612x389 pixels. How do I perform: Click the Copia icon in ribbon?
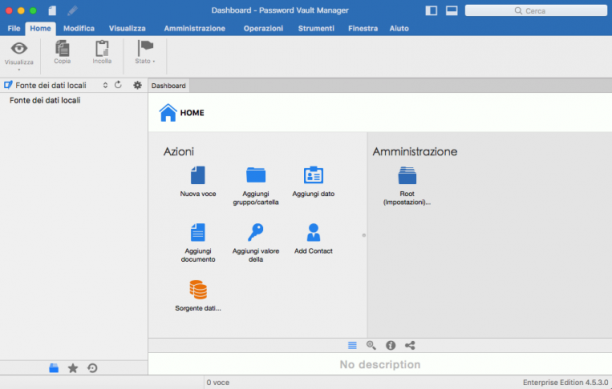tap(62, 49)
